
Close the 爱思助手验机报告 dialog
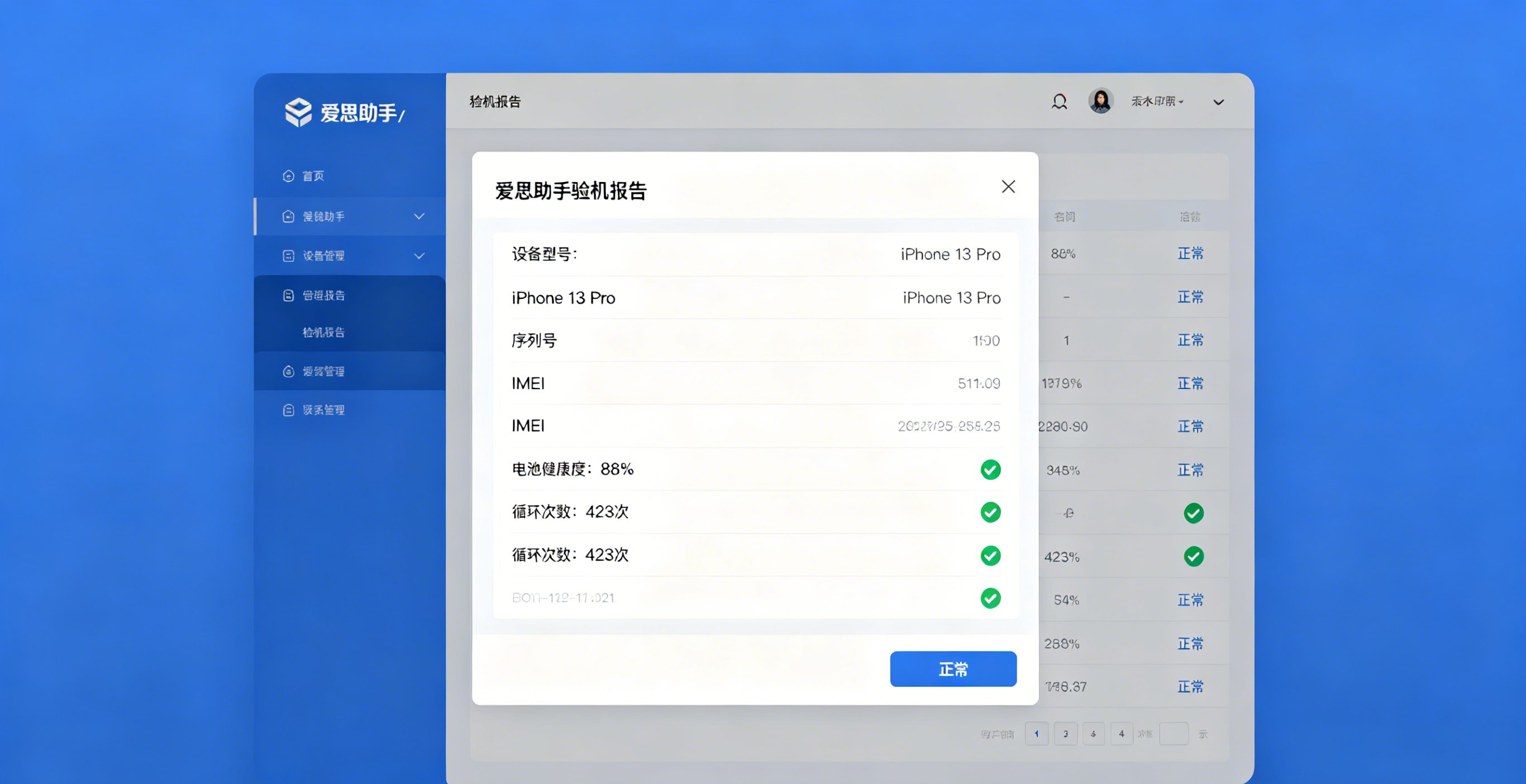pos(1008,187)
